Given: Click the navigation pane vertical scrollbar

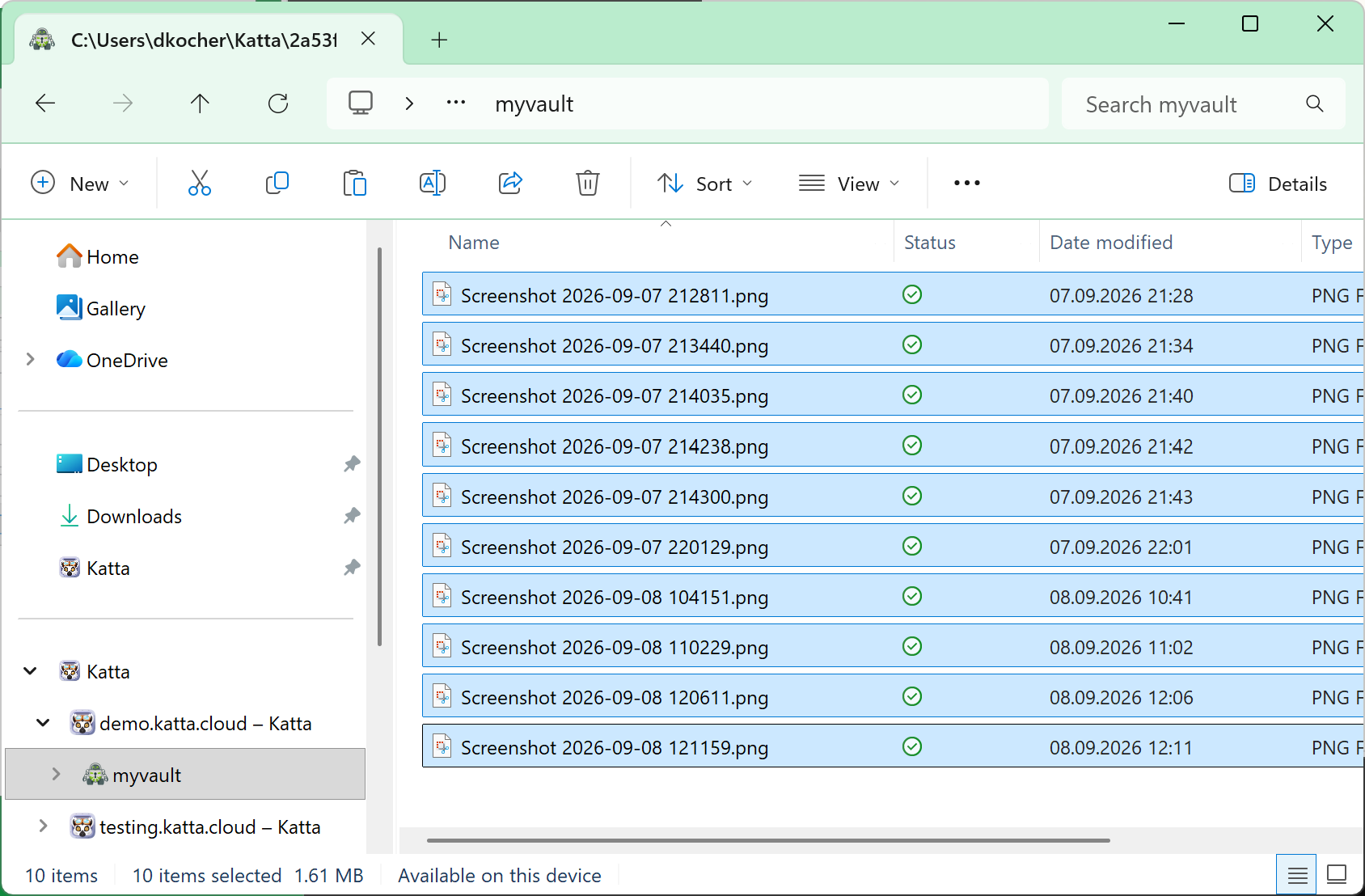Looking at the screenshot, I should pos(379,446).
